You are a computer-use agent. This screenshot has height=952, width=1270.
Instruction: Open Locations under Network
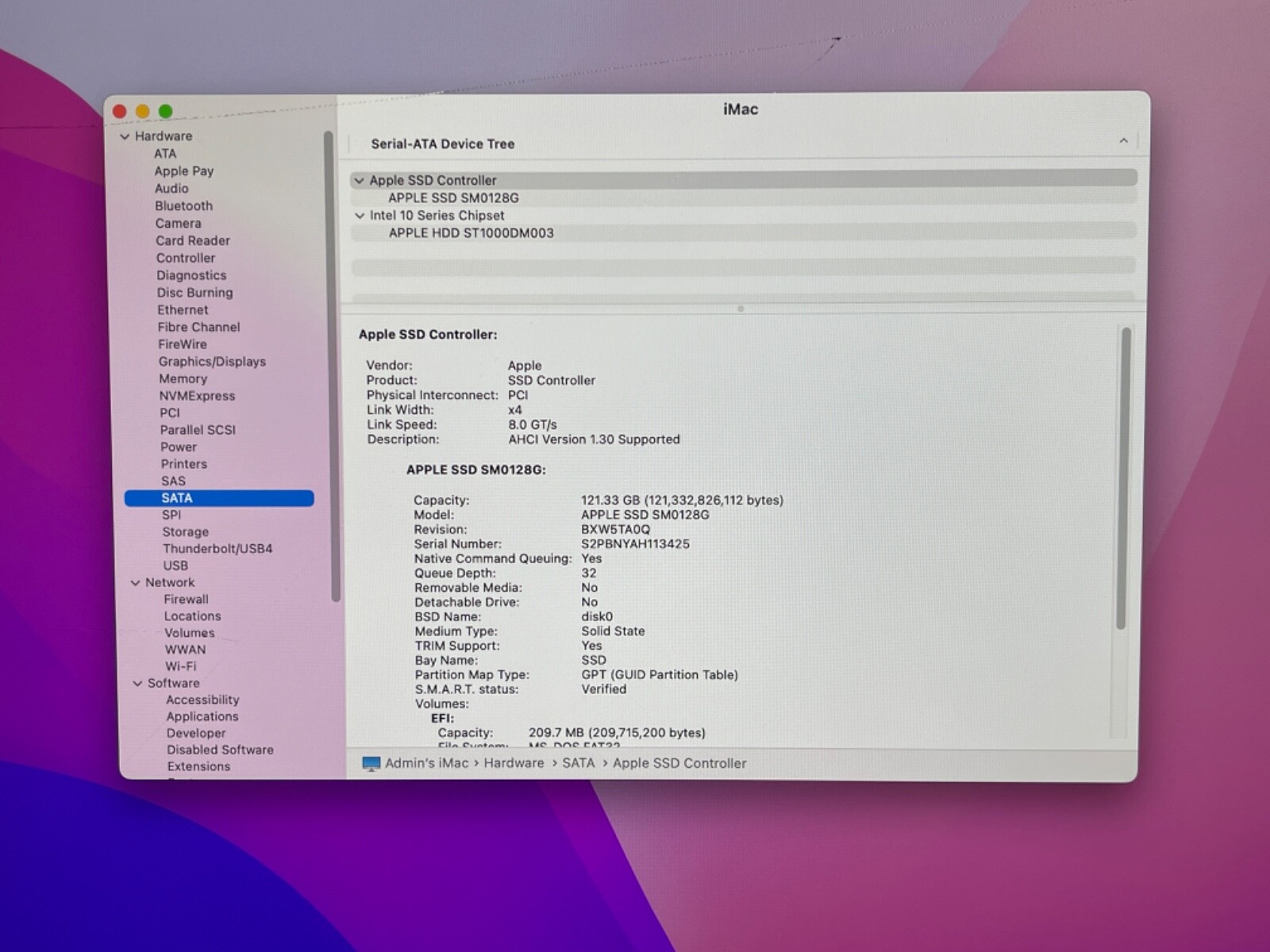point(193,616)
